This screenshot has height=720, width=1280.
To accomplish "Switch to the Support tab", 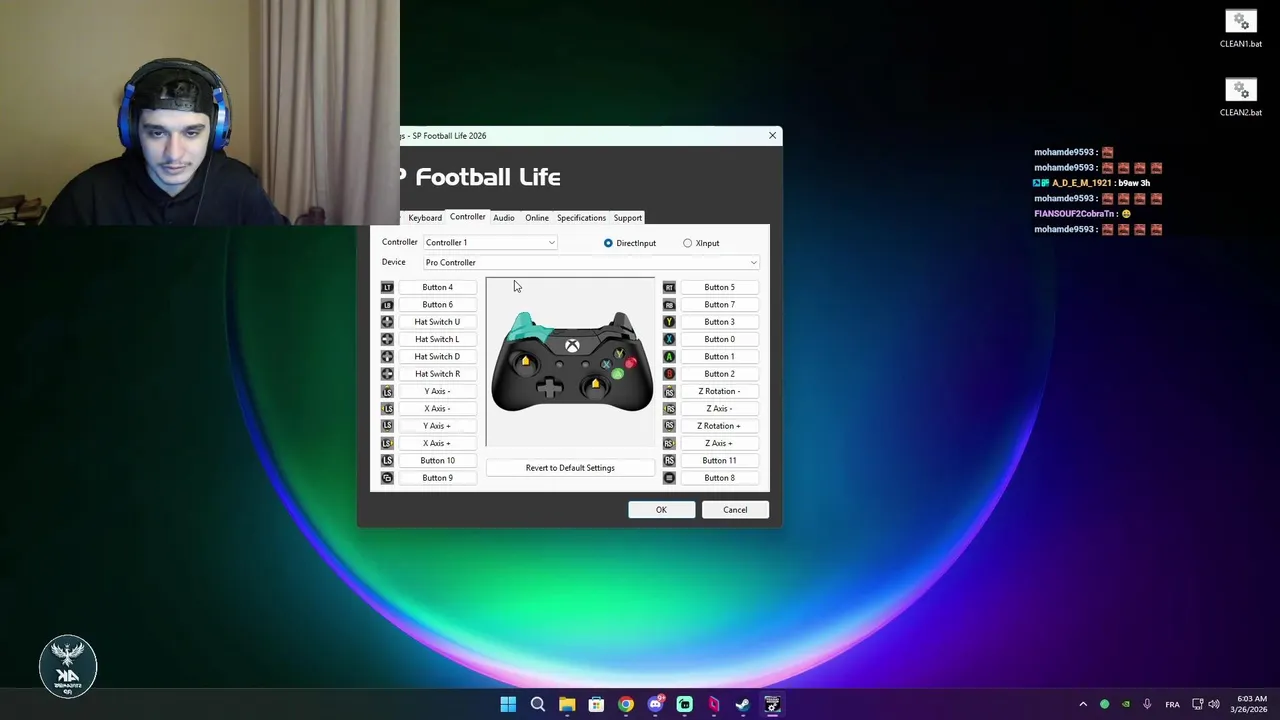I will [628, 218].
